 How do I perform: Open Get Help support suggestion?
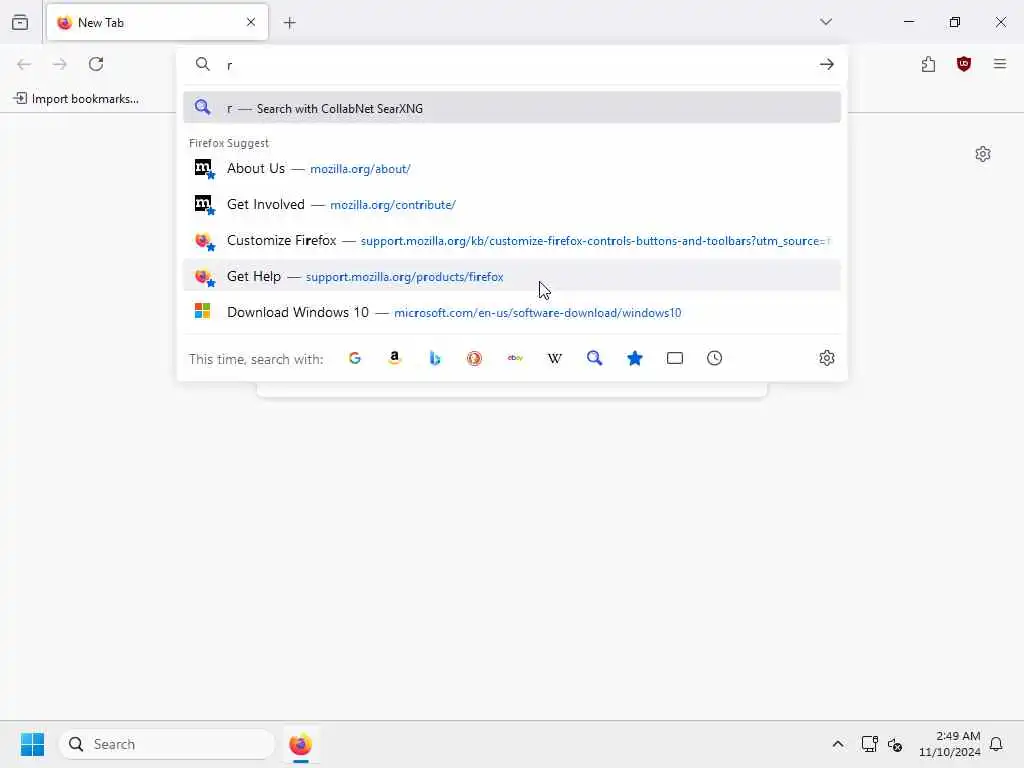(512, 276)
